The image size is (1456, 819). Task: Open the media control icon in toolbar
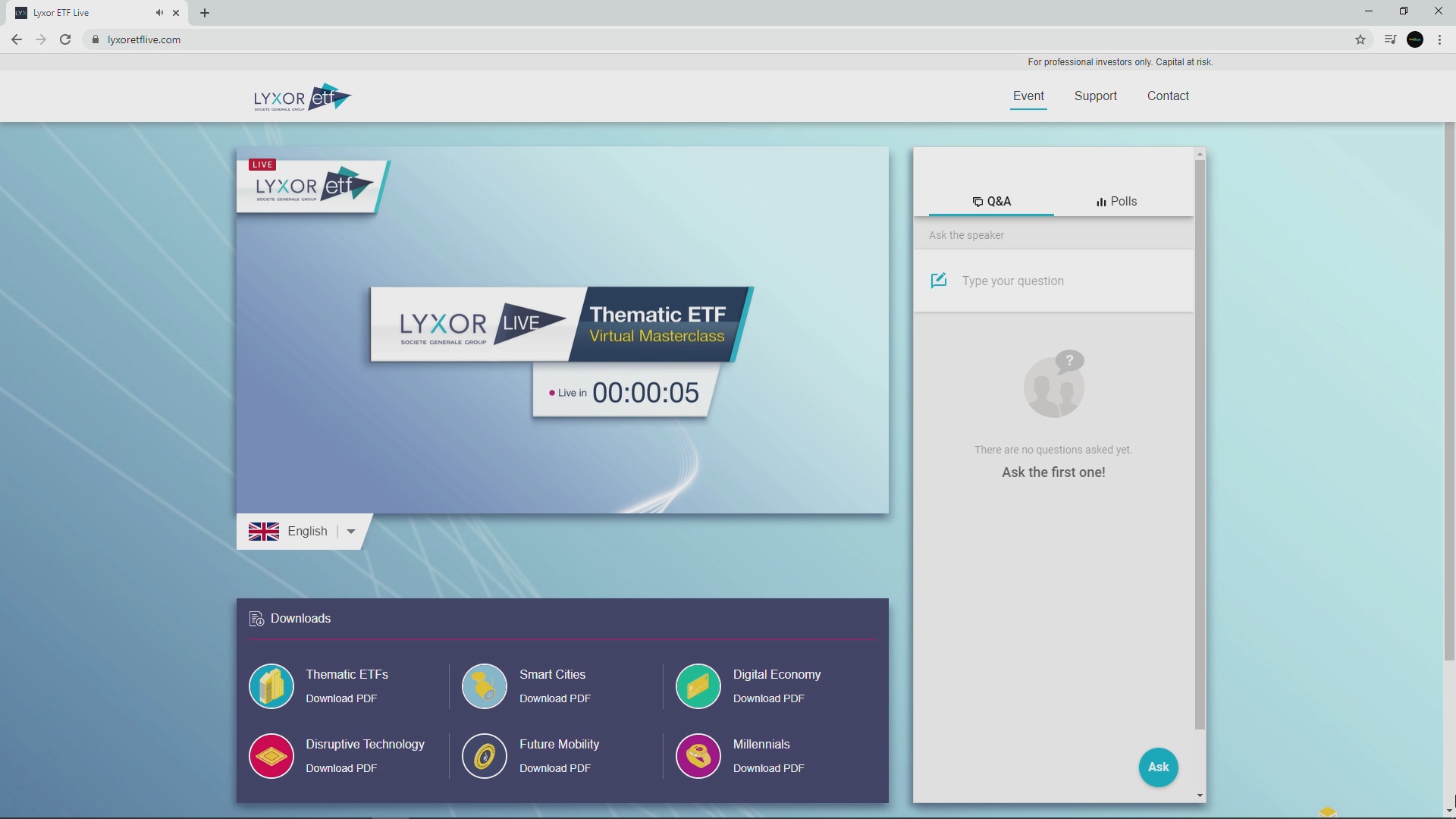coord(1390,39)
